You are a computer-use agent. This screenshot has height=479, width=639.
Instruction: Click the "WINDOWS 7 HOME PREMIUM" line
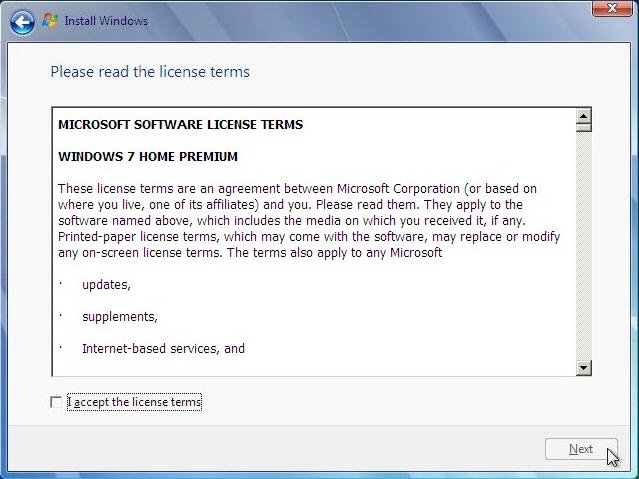(148, 157)
